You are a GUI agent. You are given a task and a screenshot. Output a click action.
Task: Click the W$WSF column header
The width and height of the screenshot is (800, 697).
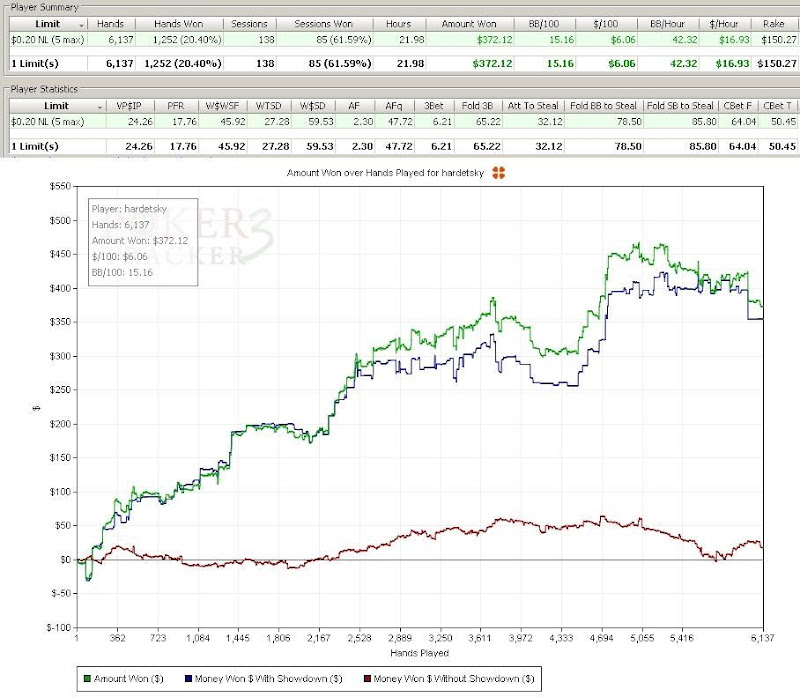click(222, 106)
